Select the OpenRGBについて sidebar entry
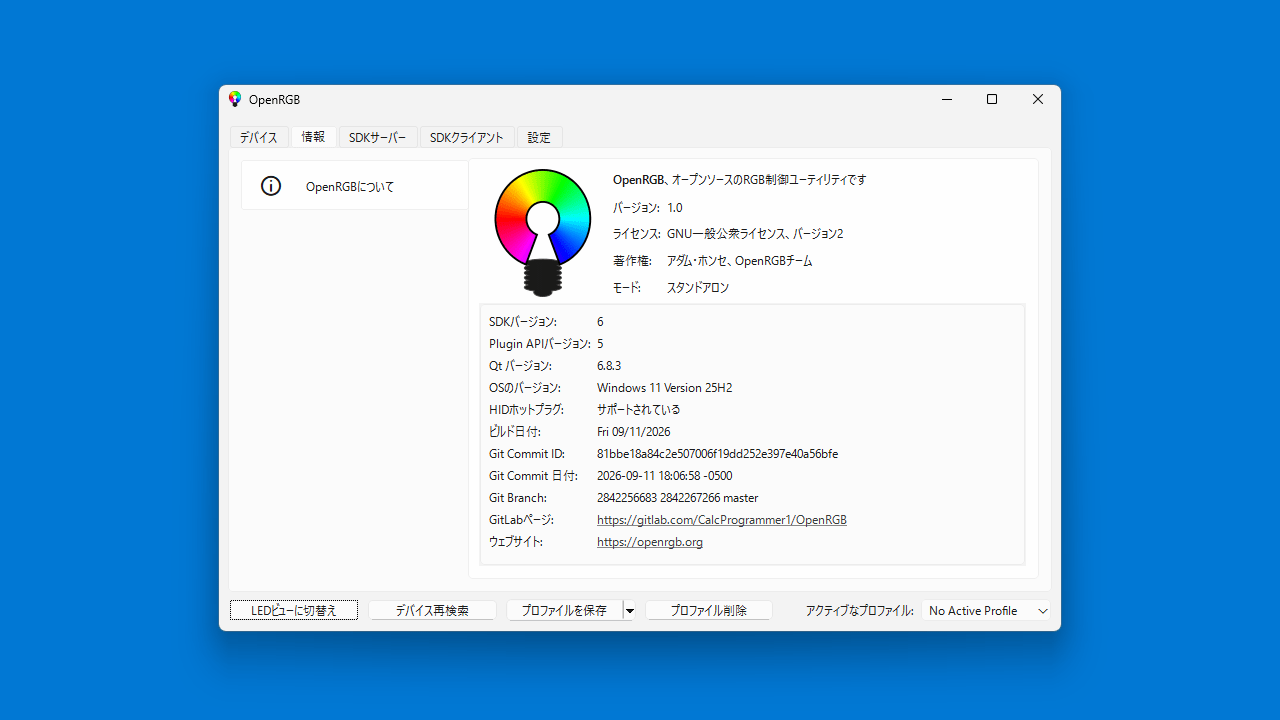Image resolution: width=1280 pixels, height=720 pixels. point(355,186)
